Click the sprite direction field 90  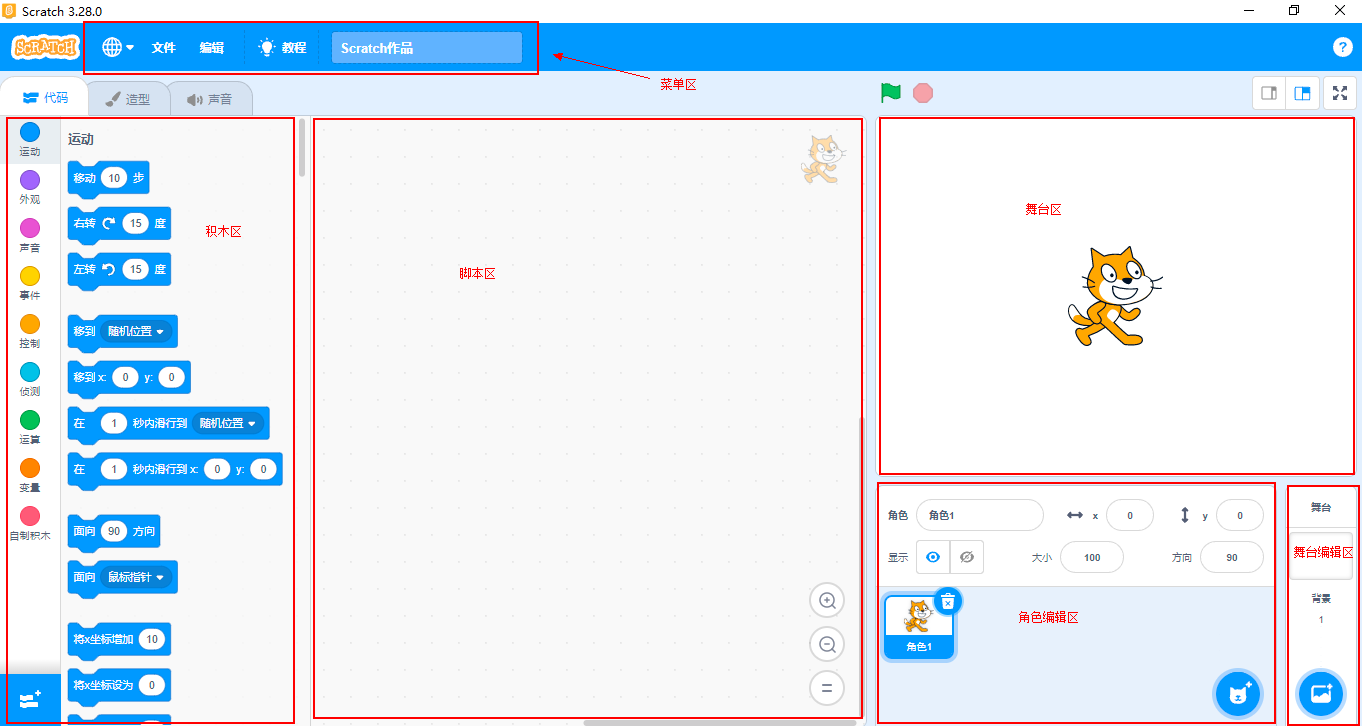[1232, 557]
